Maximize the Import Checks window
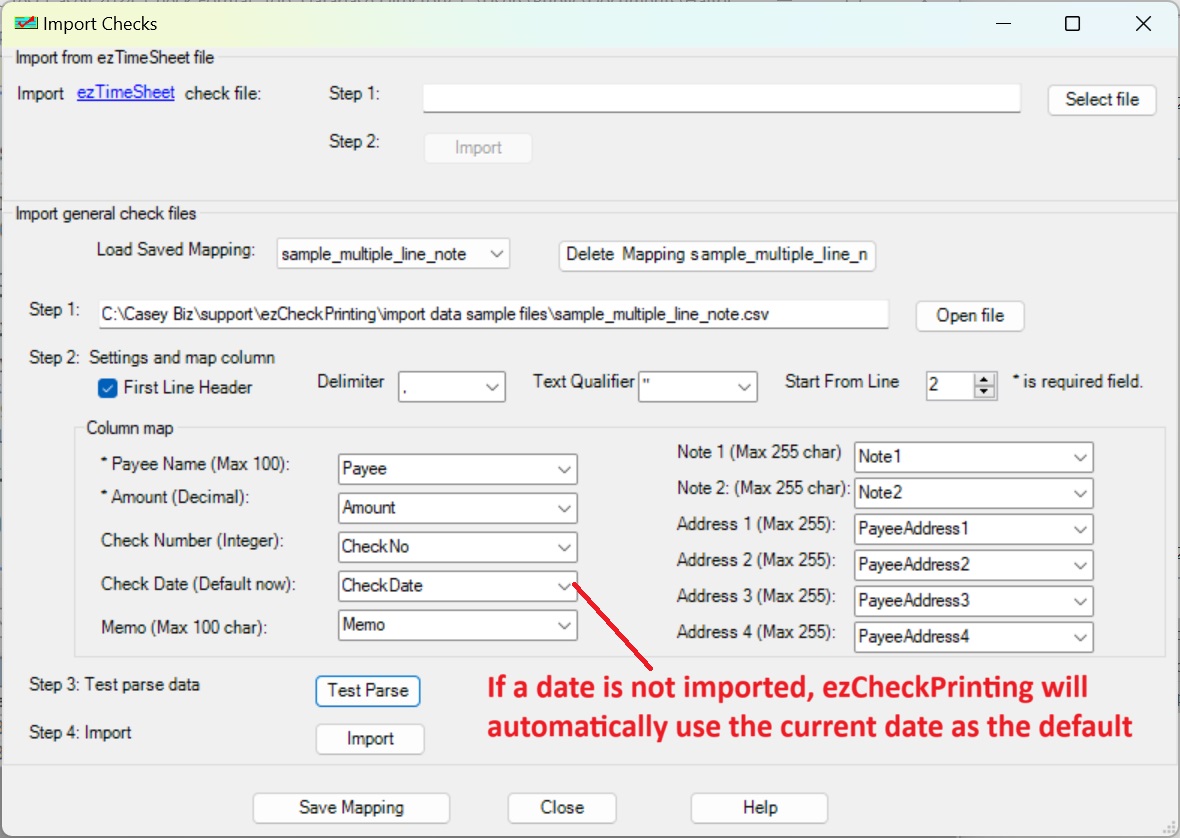 pos(1072,24)
